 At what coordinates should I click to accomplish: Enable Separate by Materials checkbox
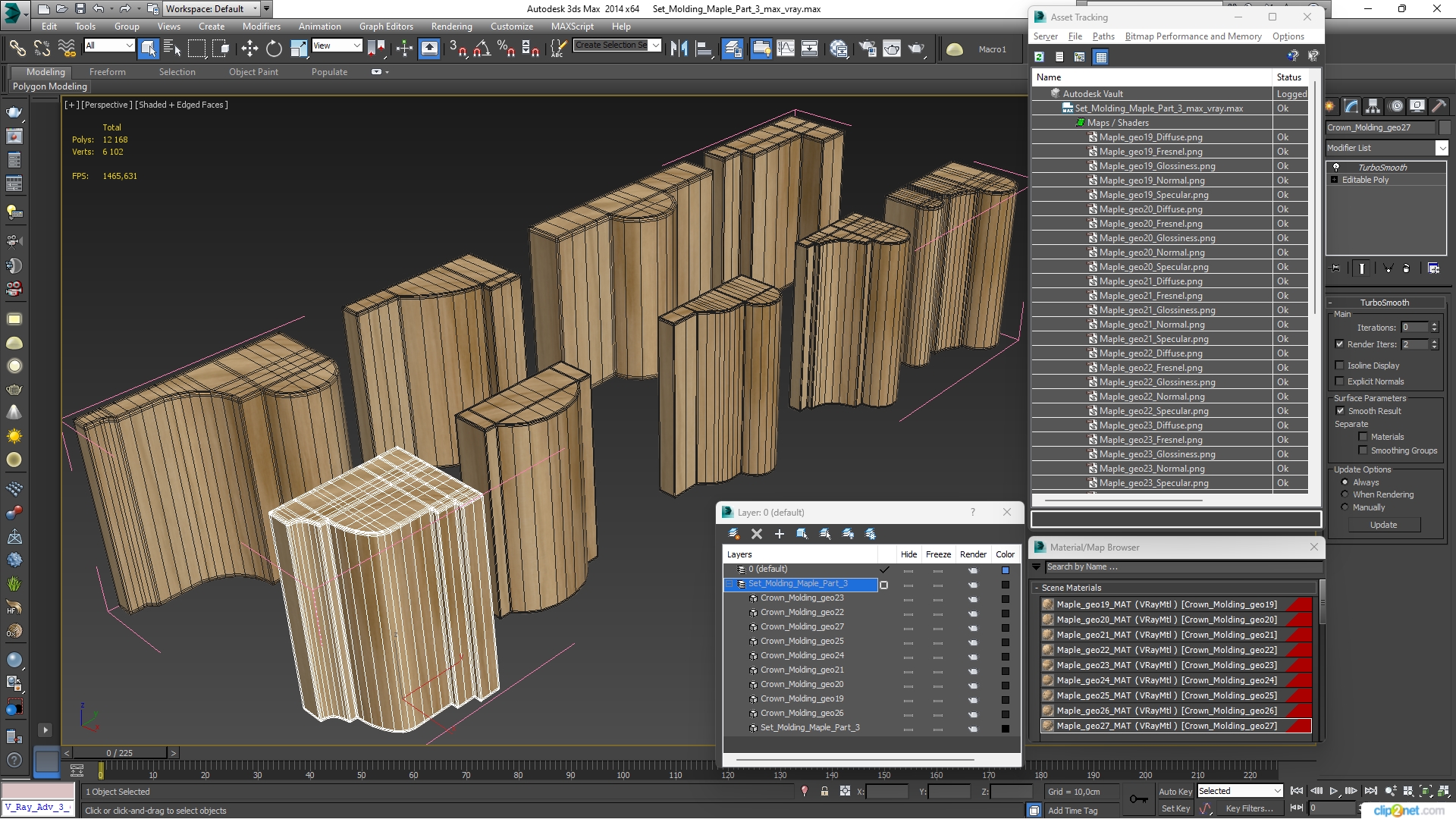pyautogui.click(x=1363, y=437)
